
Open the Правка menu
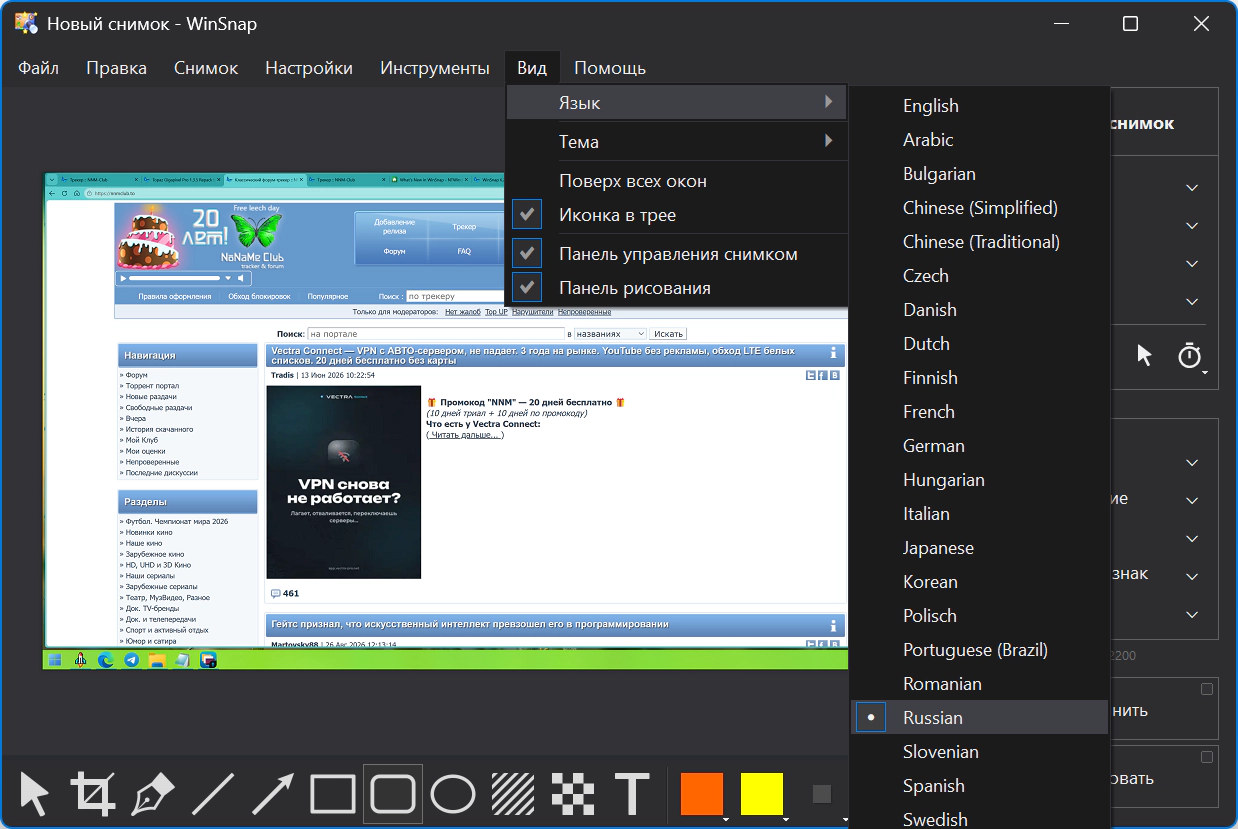pos(116,68)
